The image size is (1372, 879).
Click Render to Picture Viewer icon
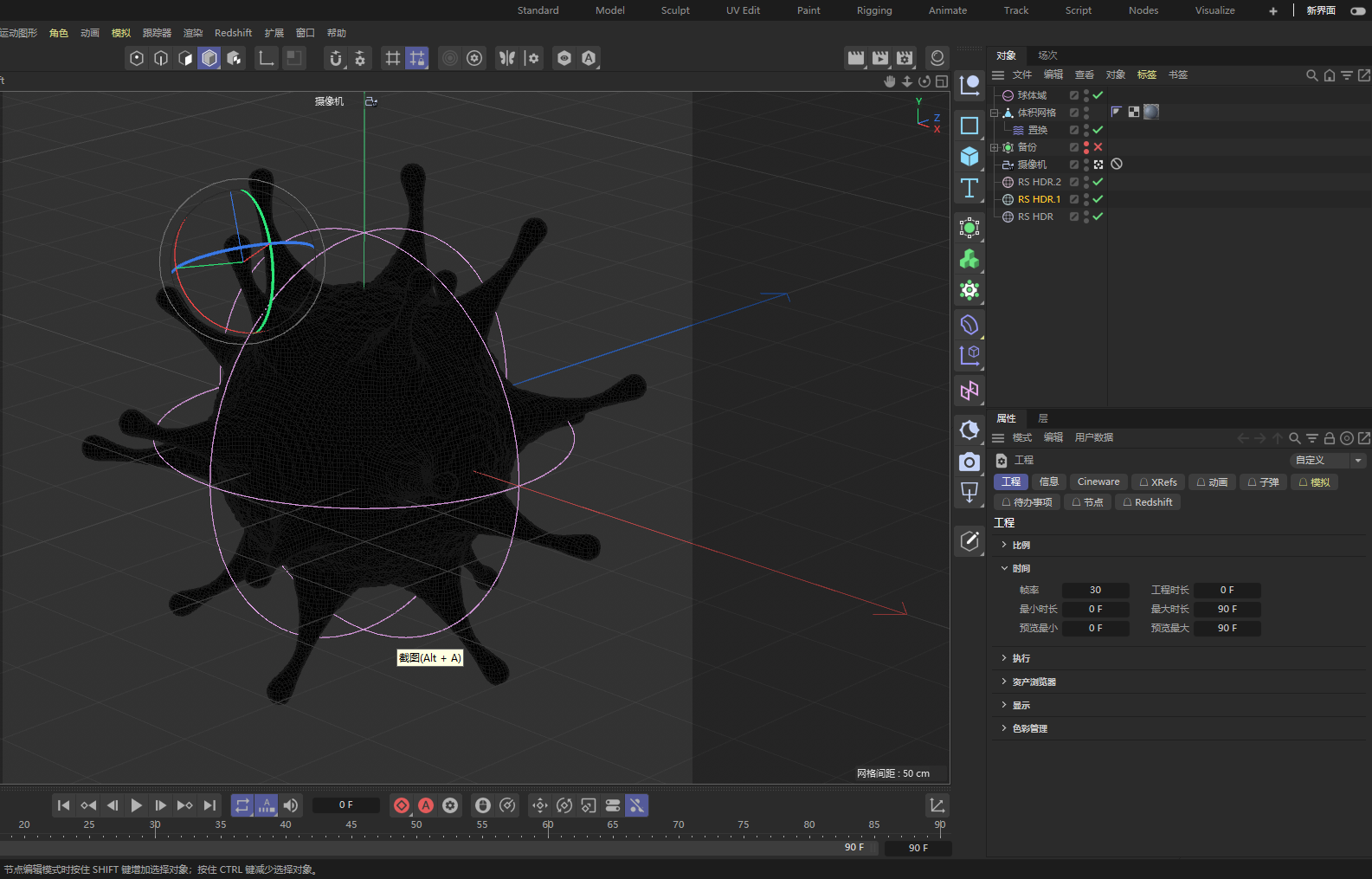point(880,58)
